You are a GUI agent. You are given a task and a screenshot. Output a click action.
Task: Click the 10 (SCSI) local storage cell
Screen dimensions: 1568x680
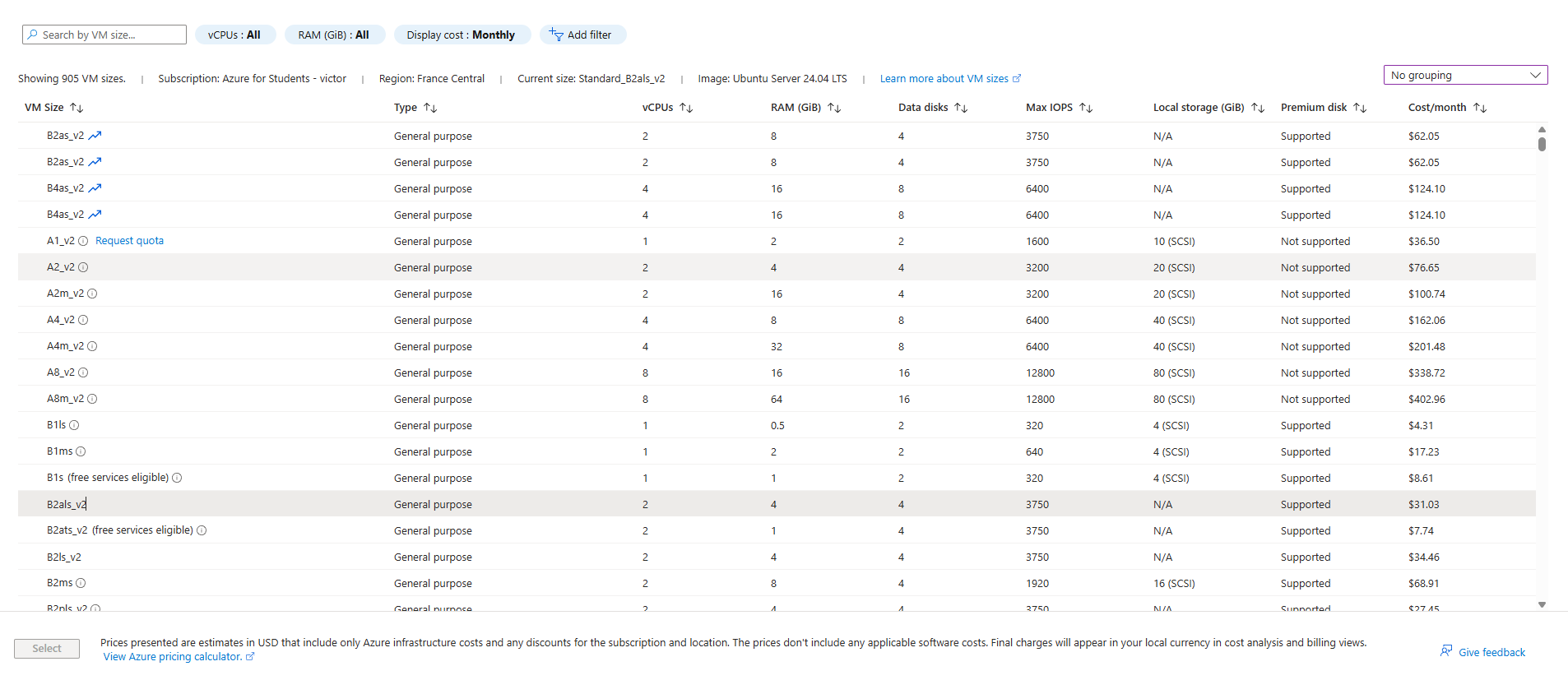pyautogui.click(x=1174, y=241)
